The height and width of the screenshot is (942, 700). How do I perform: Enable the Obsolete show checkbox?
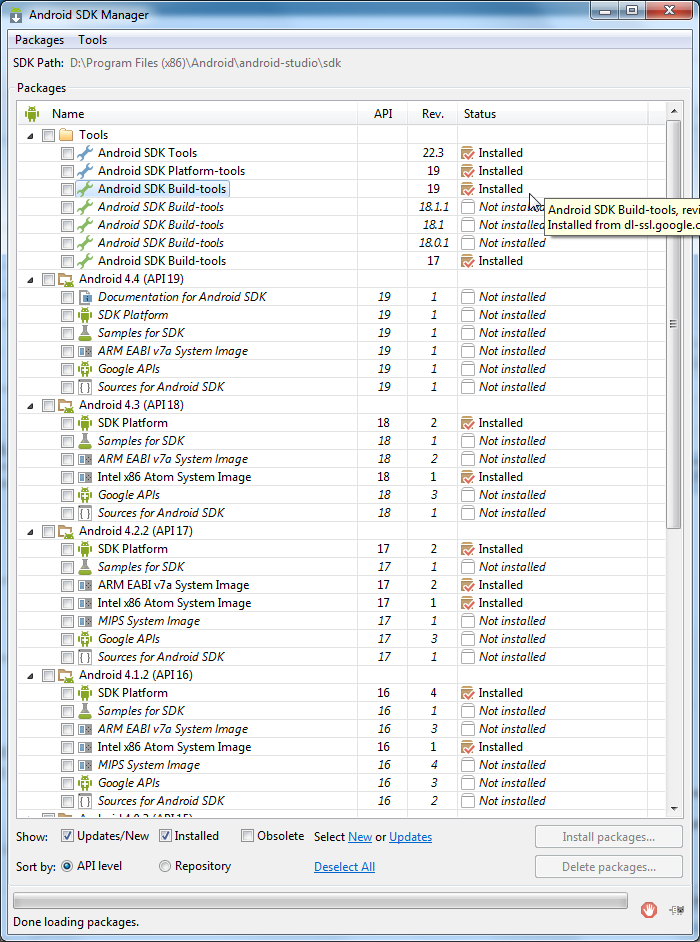point(247,836)
